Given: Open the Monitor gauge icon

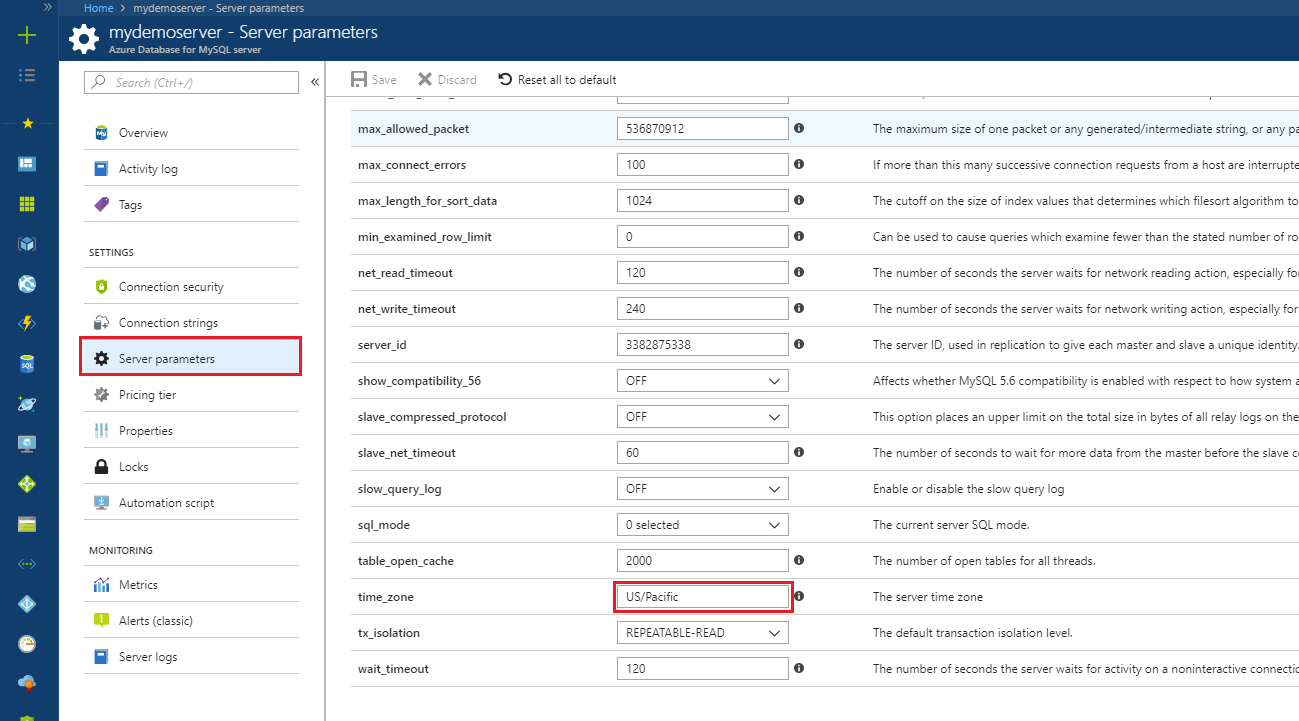Looking at the screenshot, I should point(27,644).
